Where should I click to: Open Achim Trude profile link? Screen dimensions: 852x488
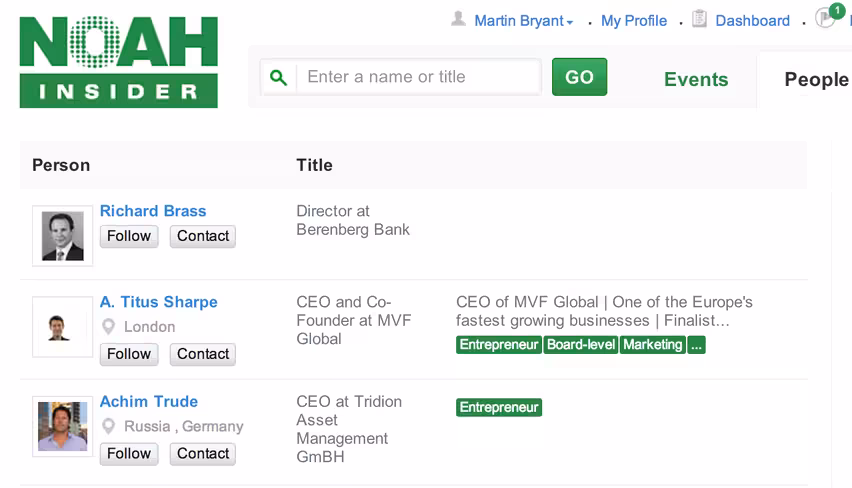(149, 402)
